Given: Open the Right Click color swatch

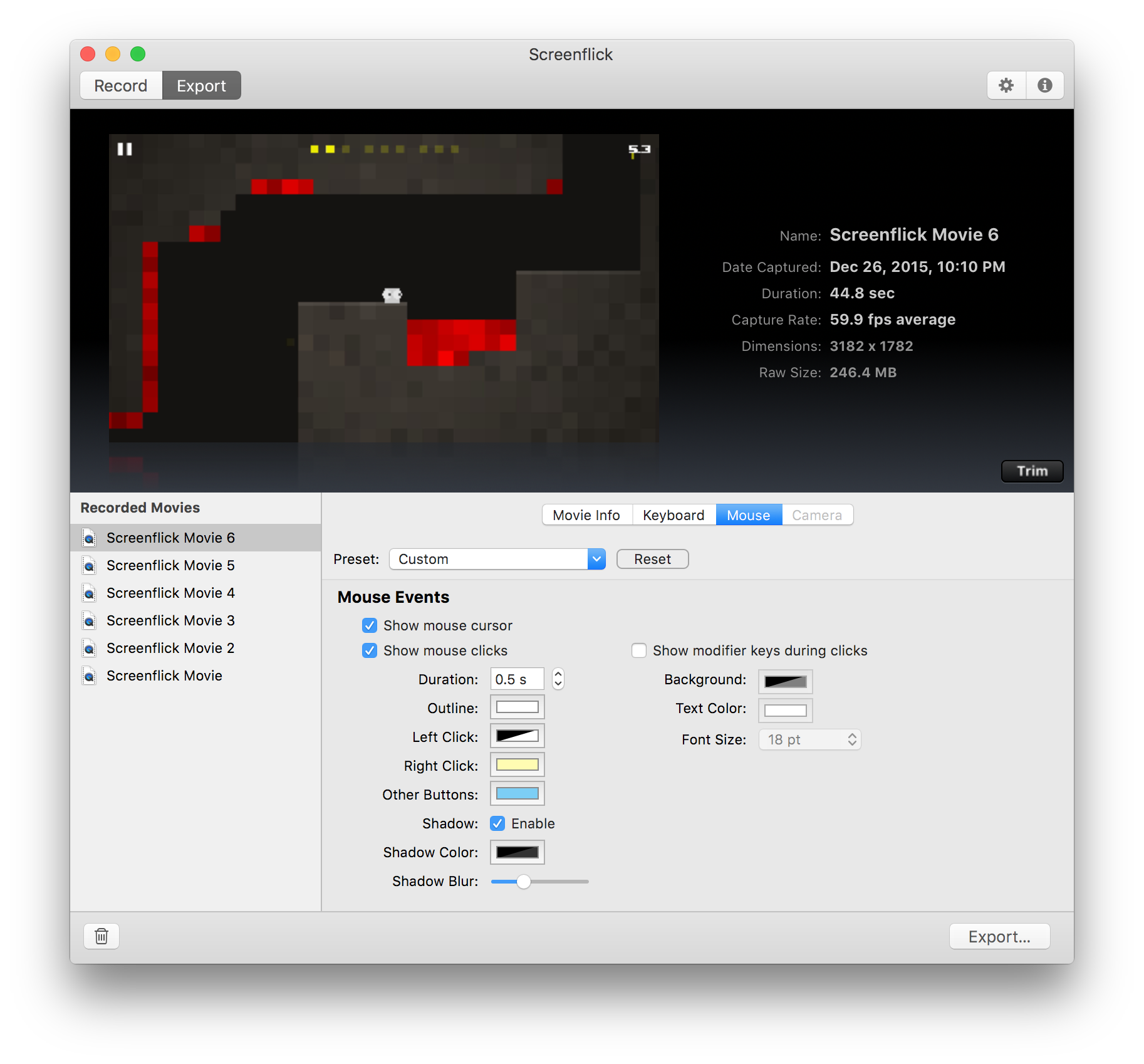Looking at the screenshot, I should coord(517,764).
